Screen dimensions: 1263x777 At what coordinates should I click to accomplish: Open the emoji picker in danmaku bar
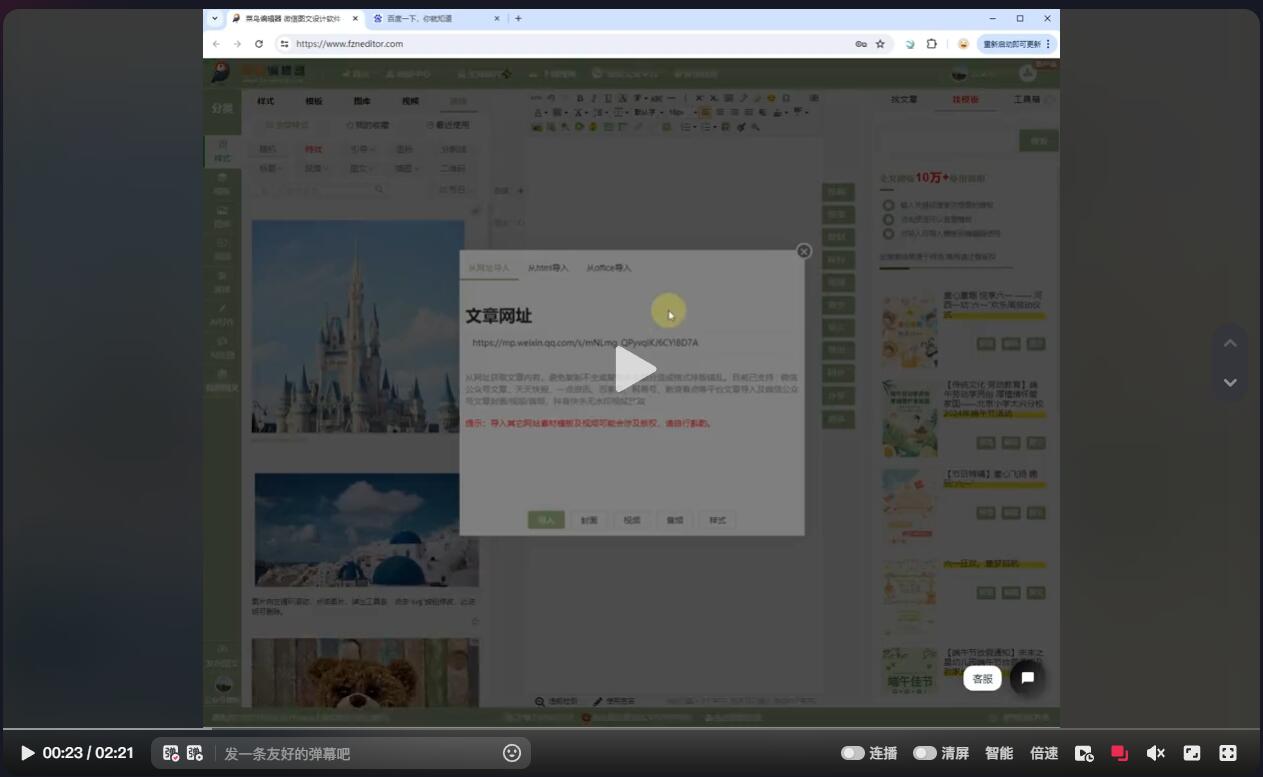tap(512, 753)
